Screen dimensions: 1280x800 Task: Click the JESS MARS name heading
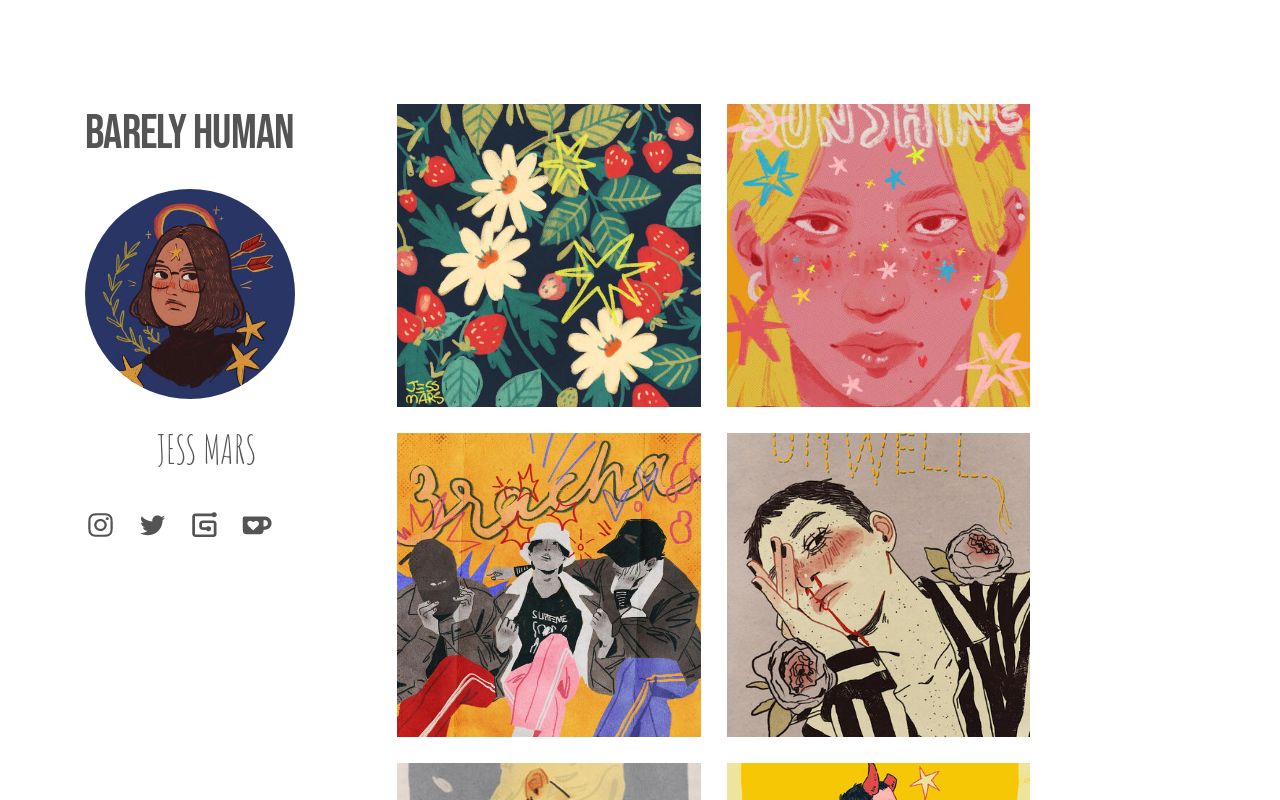pyautogui.click(x=206, y=450)
